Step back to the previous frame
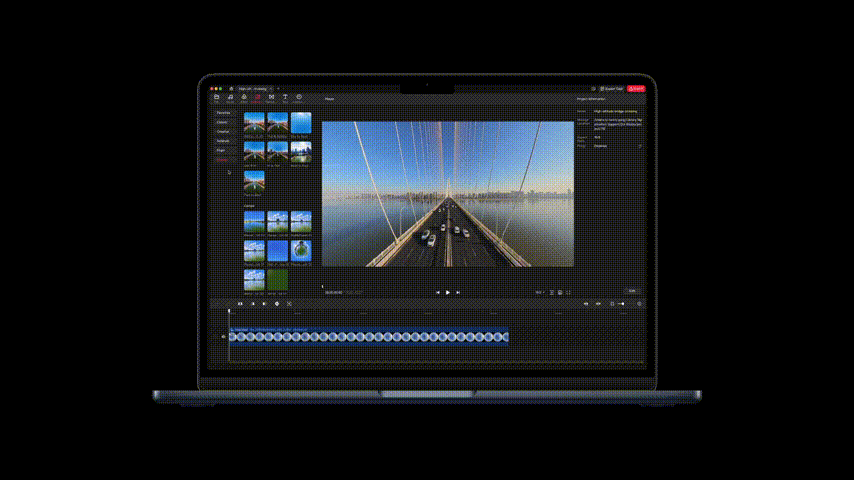The width and height of the screenshot is (854, 480). point(437,292)
